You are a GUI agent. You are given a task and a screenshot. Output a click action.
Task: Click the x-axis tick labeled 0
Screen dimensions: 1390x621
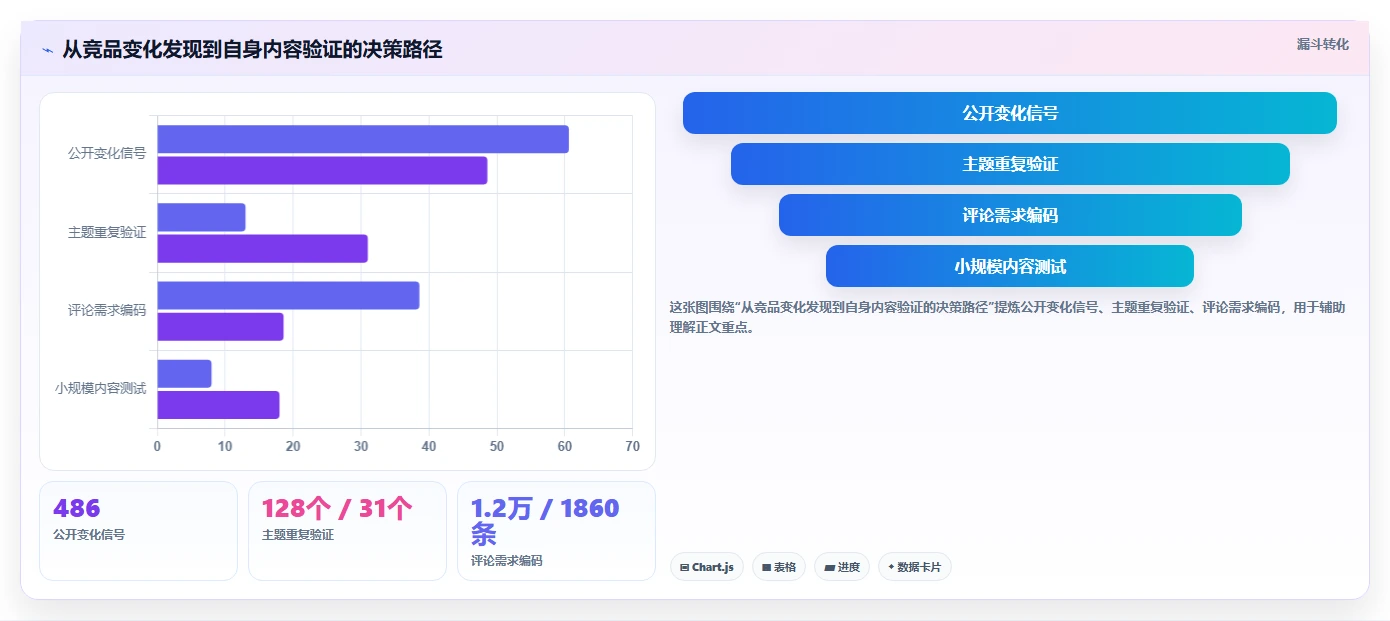coord(157,446)
